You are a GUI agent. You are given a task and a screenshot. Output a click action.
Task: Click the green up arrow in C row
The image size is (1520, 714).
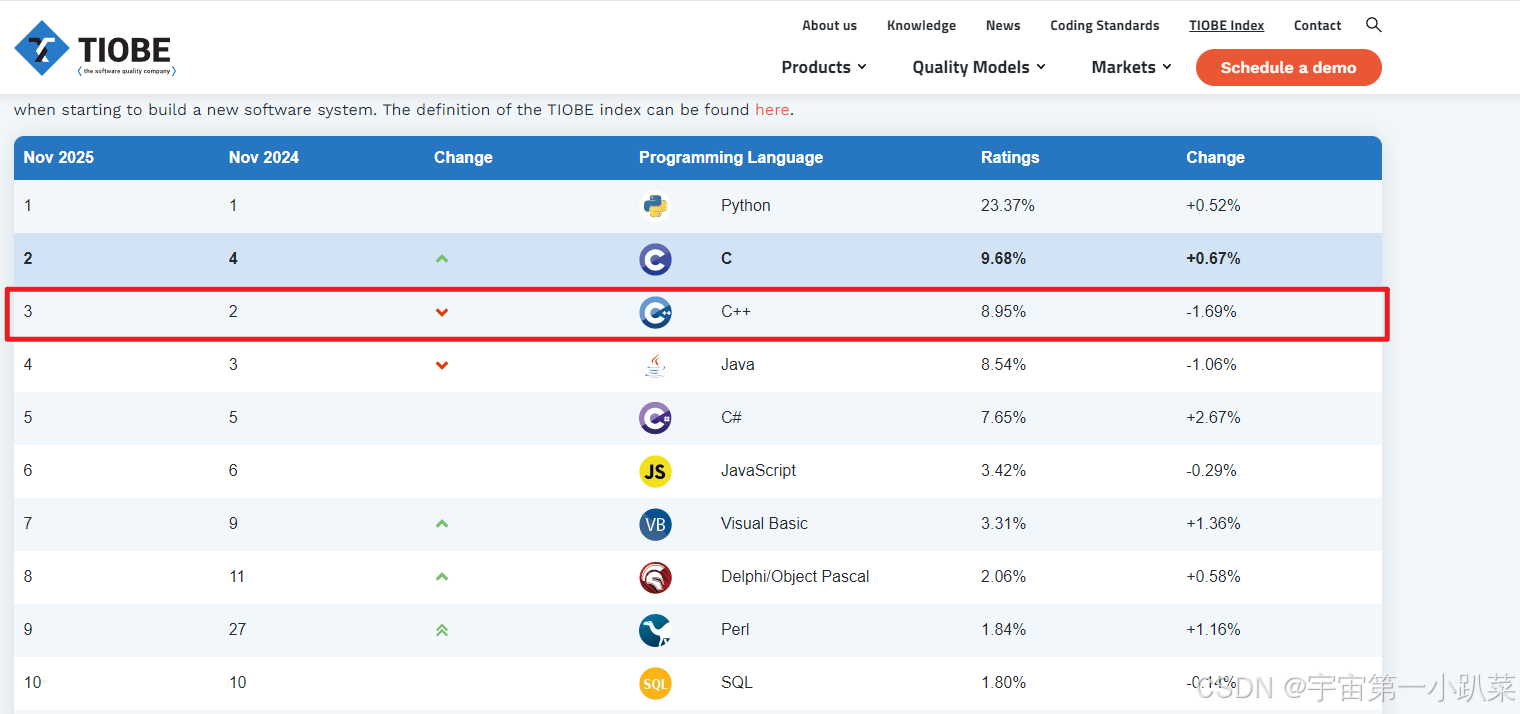click(442, 259)
